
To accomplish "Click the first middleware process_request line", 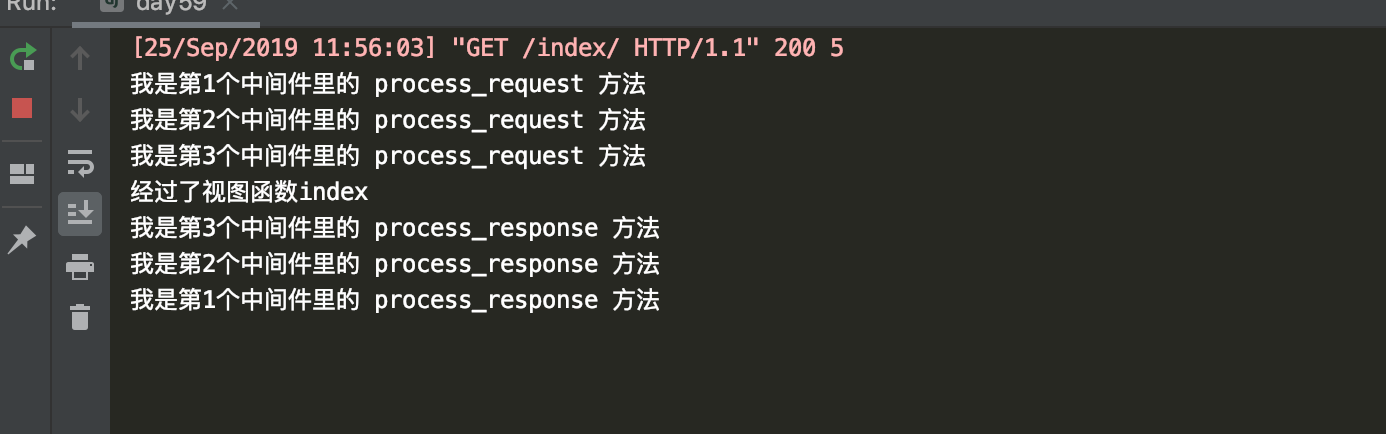I will pyautogui.click(x=388, y=84).
